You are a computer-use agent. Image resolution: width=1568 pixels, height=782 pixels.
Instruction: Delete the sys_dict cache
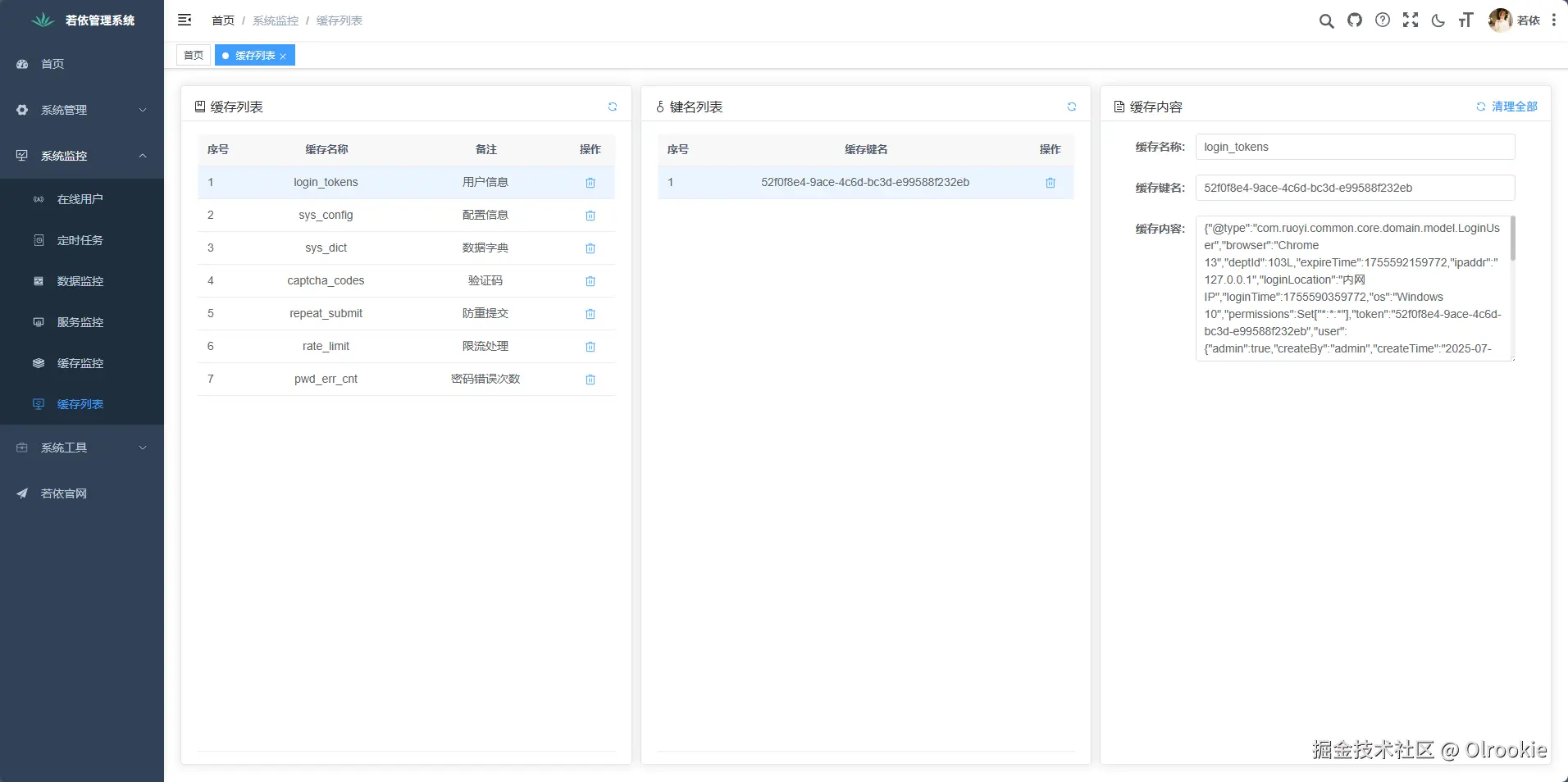(590, 248)
